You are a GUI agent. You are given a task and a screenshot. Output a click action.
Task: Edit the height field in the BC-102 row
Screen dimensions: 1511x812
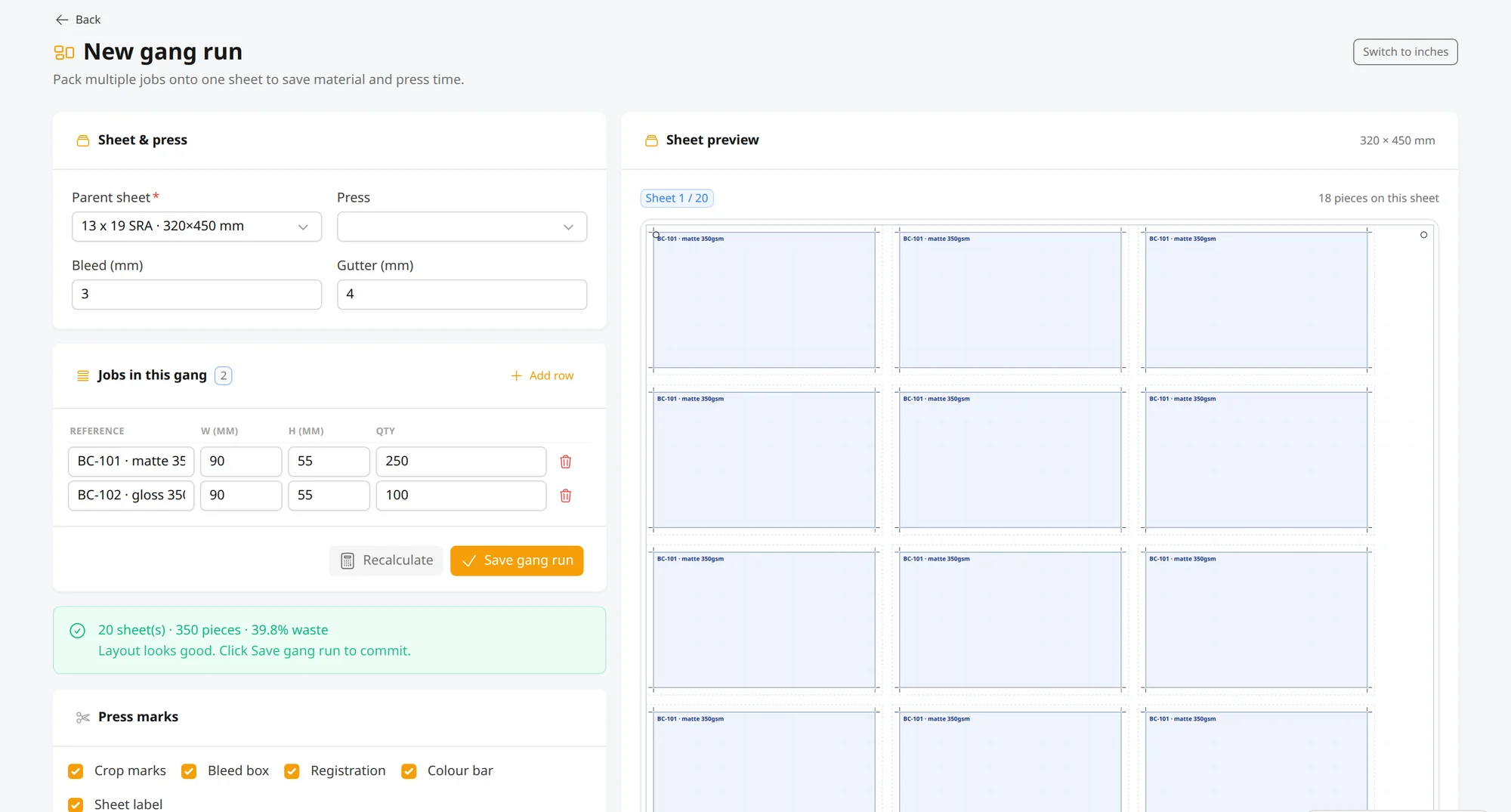coord(329,496)
